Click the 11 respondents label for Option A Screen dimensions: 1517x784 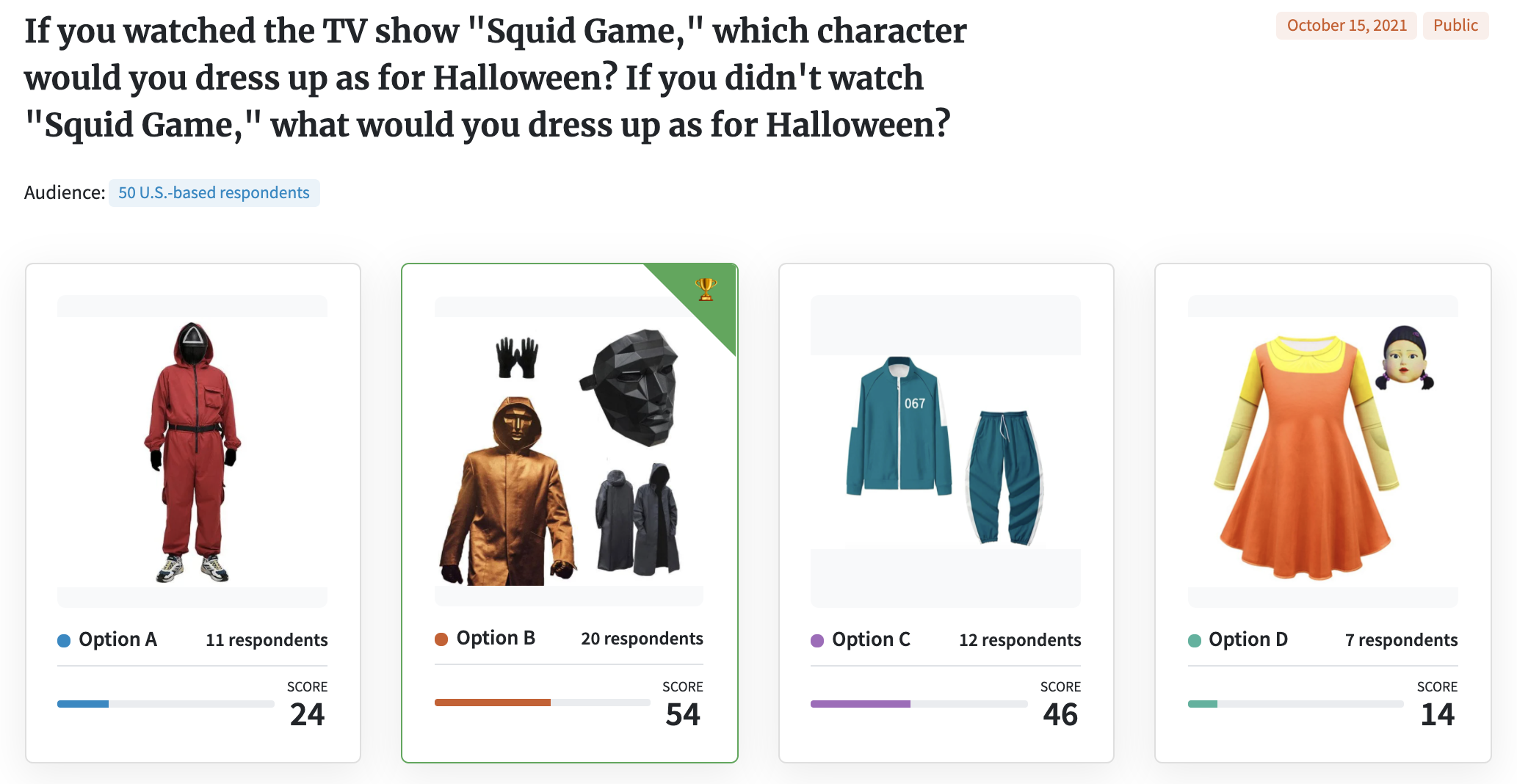click(267, 640)
